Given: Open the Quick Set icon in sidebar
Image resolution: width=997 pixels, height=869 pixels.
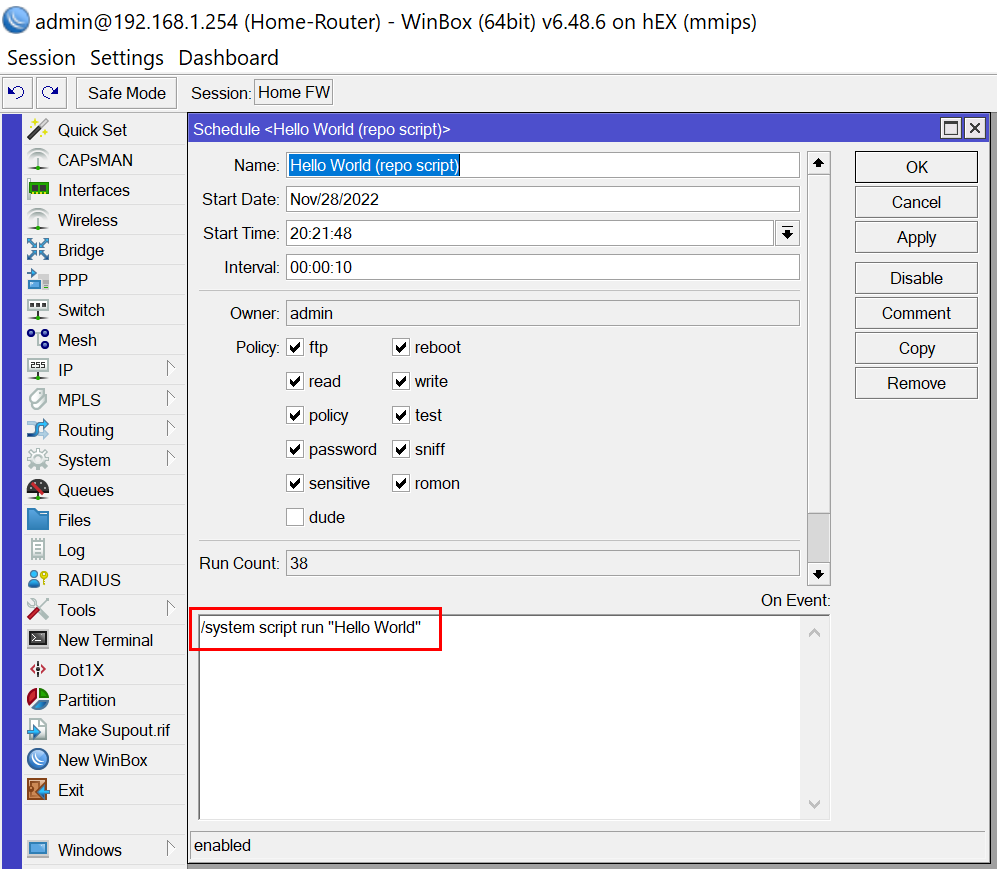Looking at the screenshot, I should pos(38,130).
